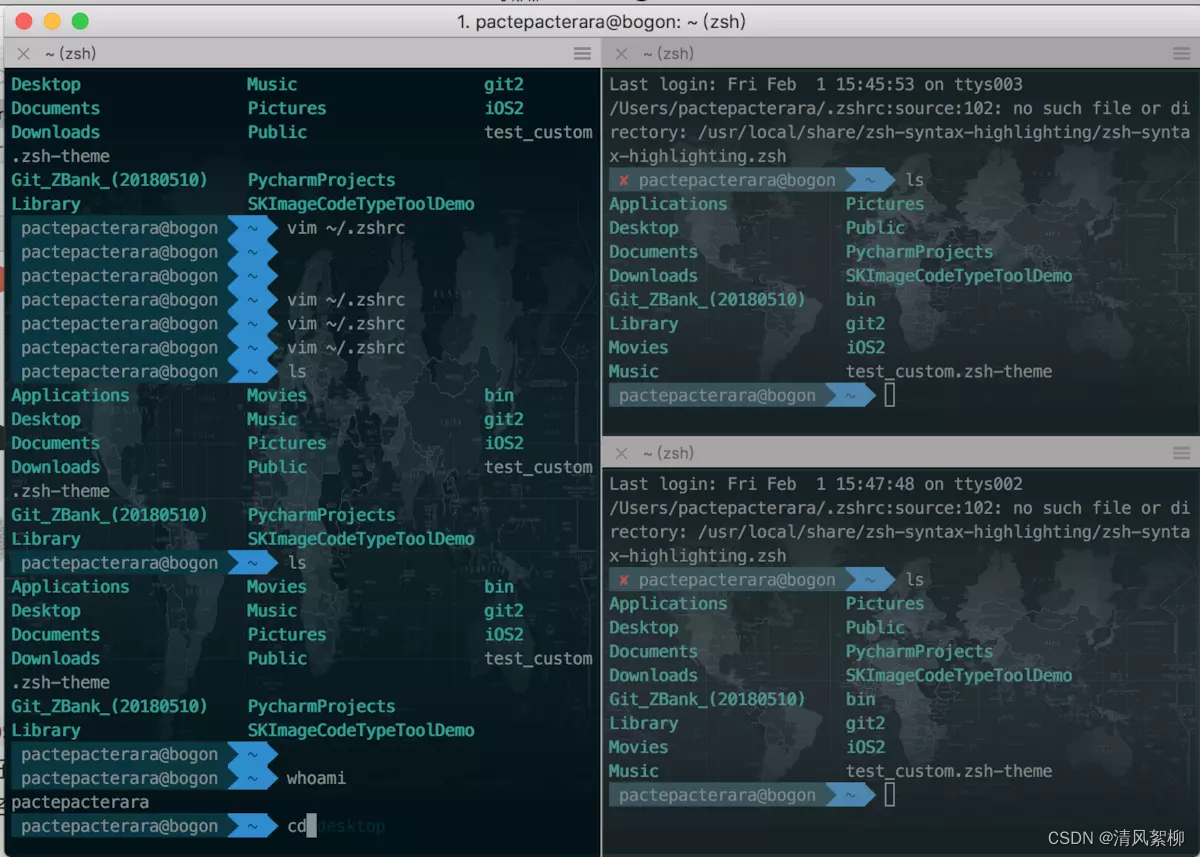Viewport: 1200px width, 857px height.
Task: Close the bottom-right terminal pane with its X icon
Action: click(621, 453)
